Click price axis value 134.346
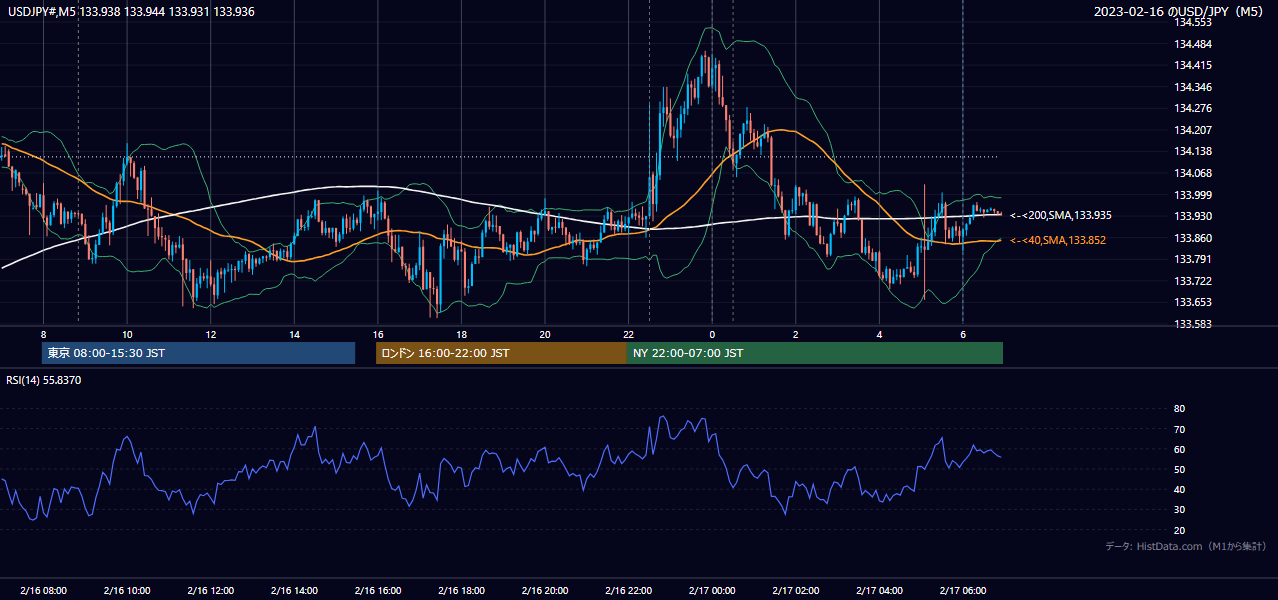The image size is (1278, 600). coord(1192,87)
